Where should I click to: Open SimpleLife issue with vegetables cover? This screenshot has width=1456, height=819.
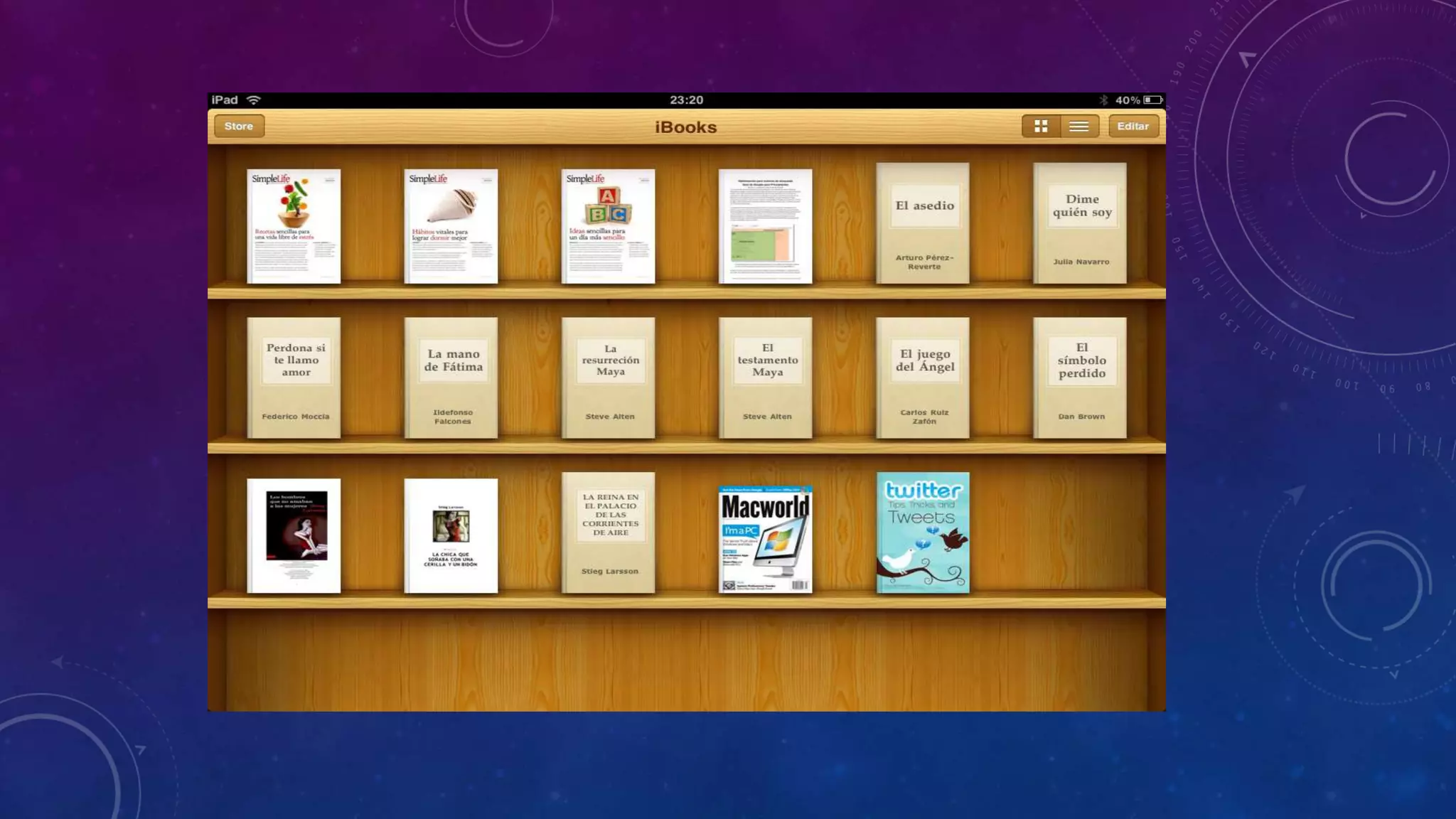pos(294,226)
